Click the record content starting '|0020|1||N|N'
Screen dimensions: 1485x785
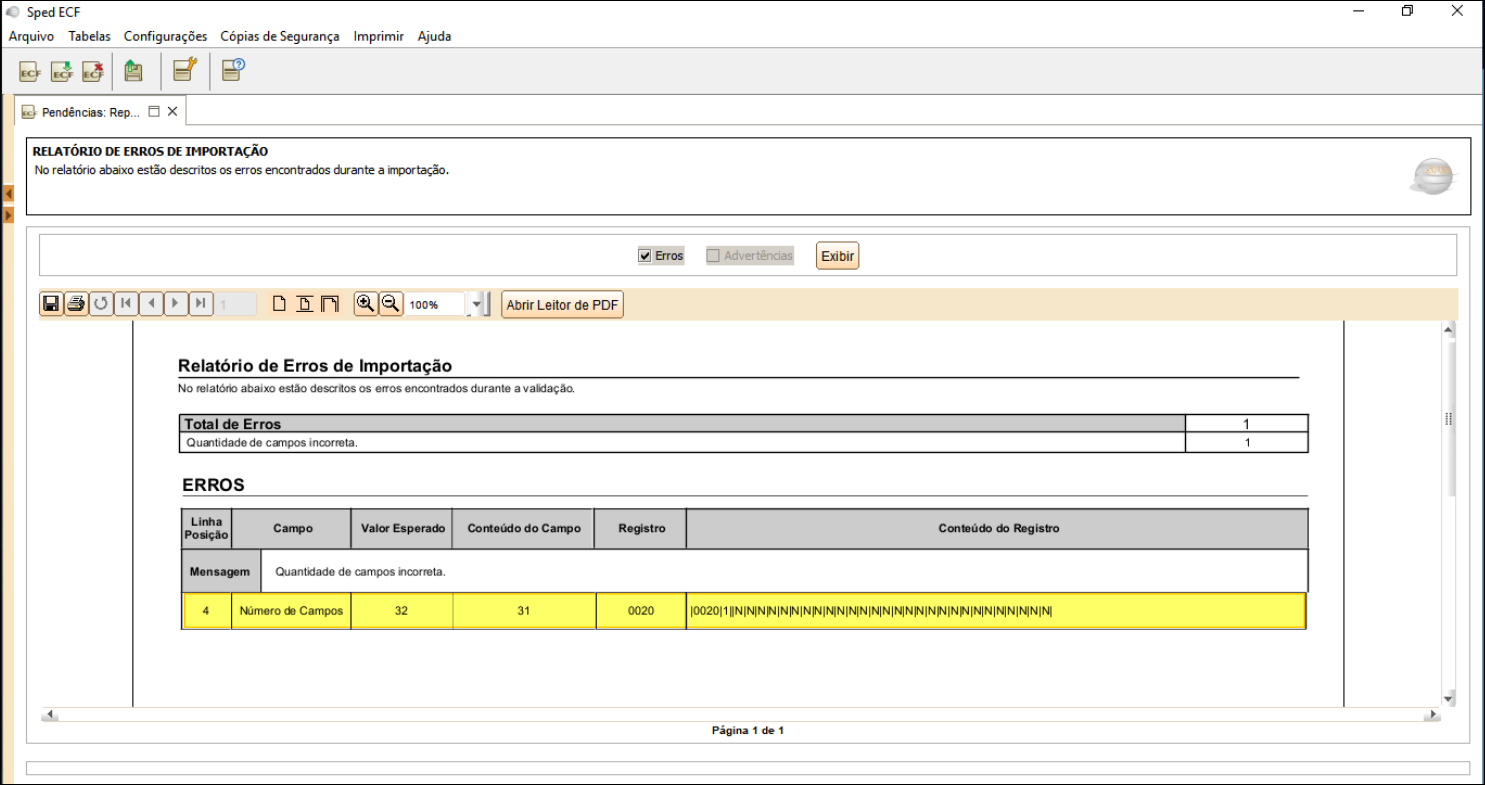871,611
